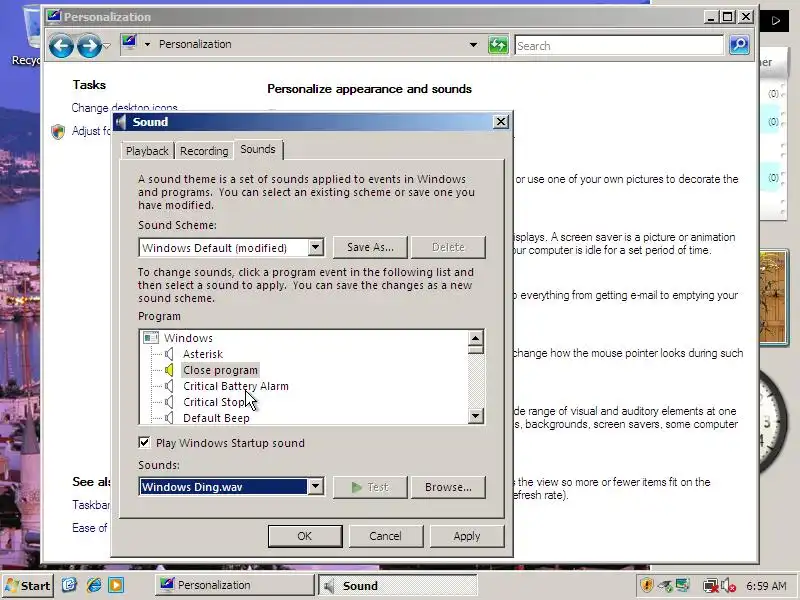Click the disabled Delete button
Screen dimensions: 800x600
pyautogui.click(x=448, y=247)
